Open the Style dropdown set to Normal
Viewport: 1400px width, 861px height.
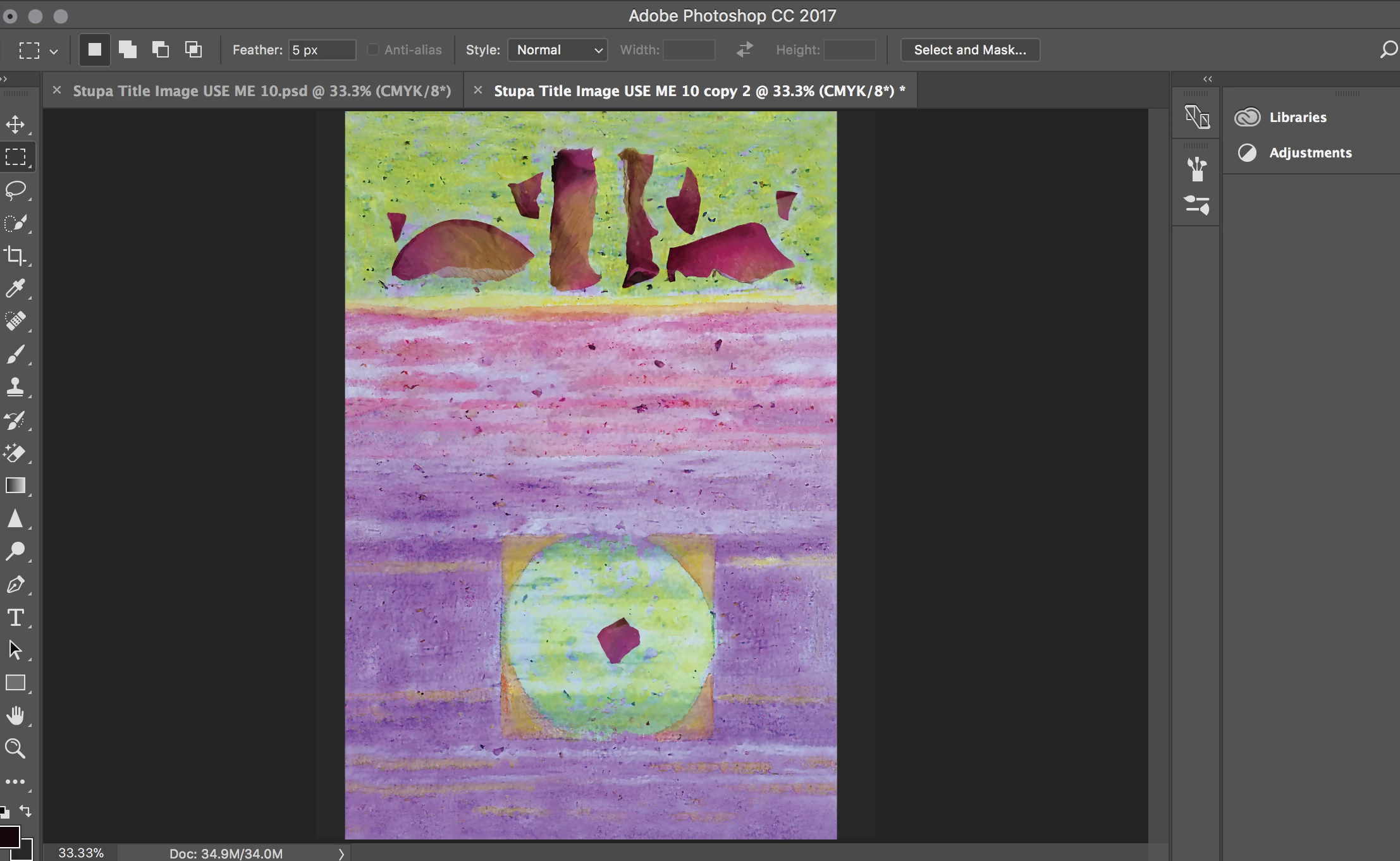[x=558, y=49]
